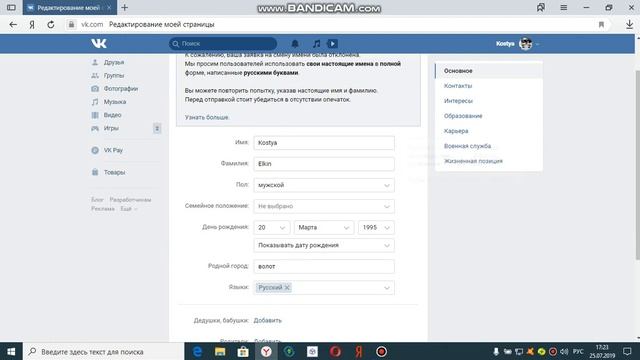This screenshot has height=360, width=640.
Task: Click the browser back arrow
Action: [13, 24]
